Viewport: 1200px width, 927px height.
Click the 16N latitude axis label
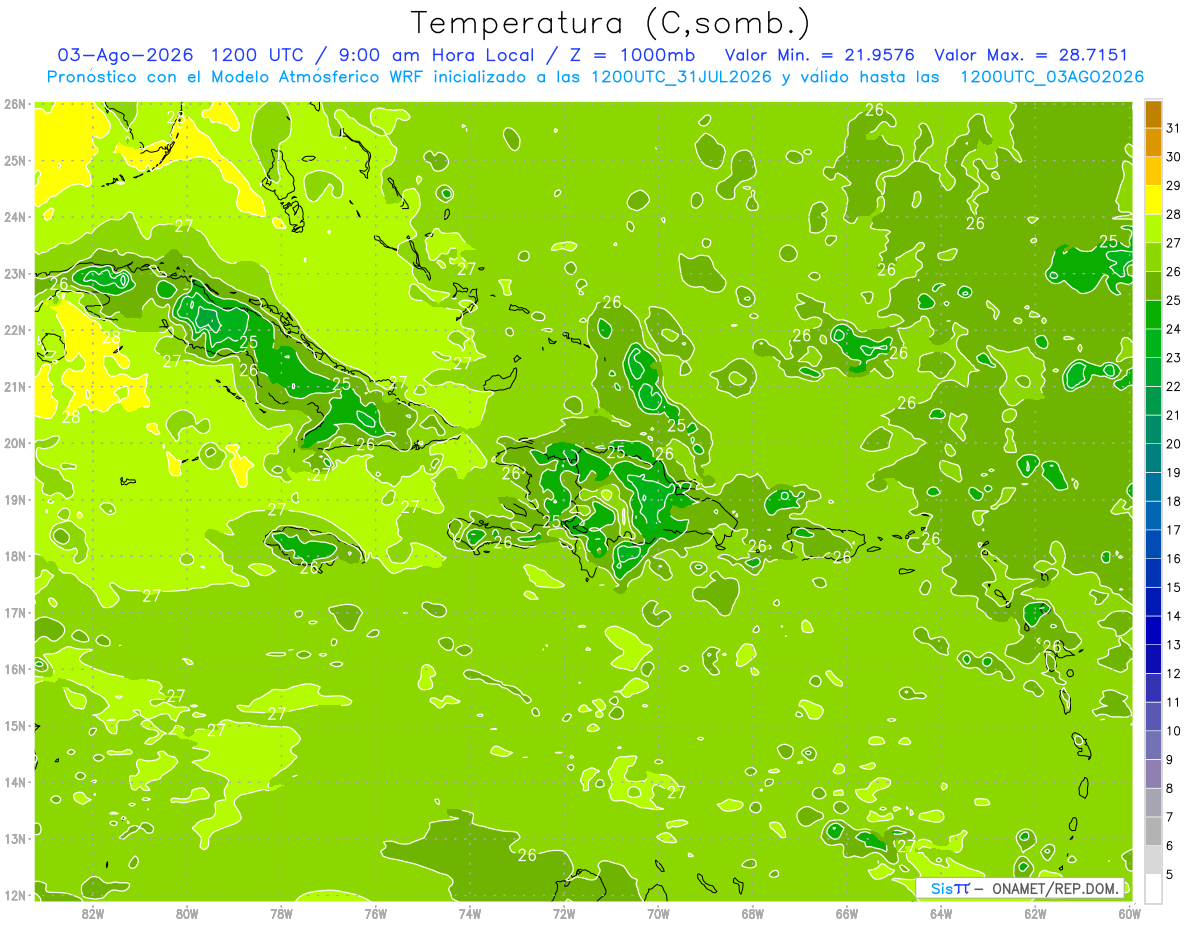15,669
